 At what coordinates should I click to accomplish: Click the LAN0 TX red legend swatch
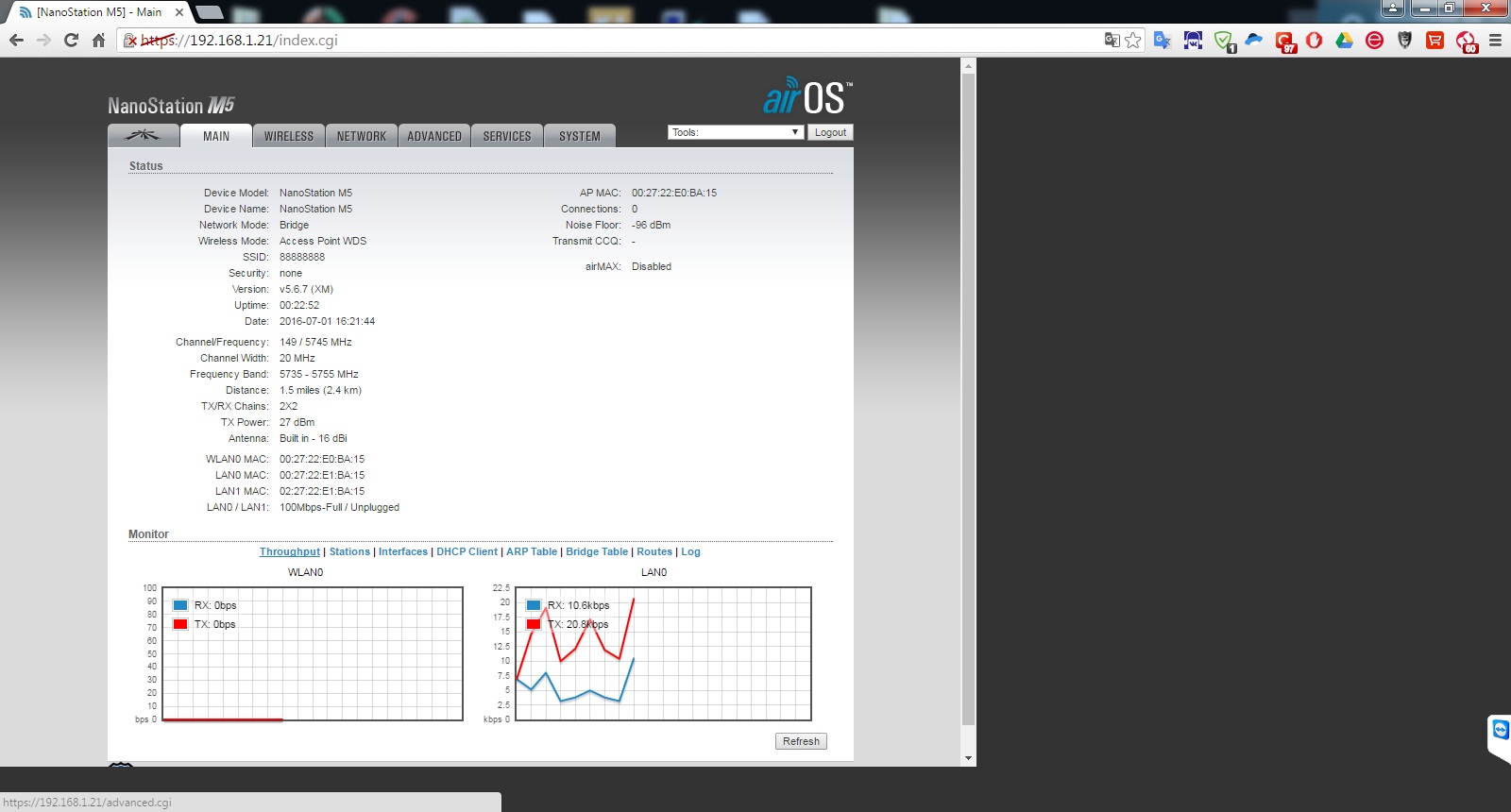pyautogui.click(x=534, y=624)
